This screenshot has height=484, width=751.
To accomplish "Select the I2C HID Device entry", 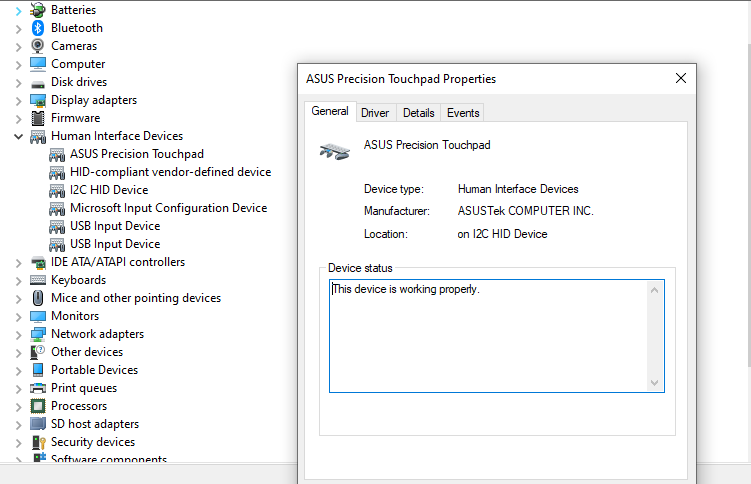I will click(x=109, y=190).
